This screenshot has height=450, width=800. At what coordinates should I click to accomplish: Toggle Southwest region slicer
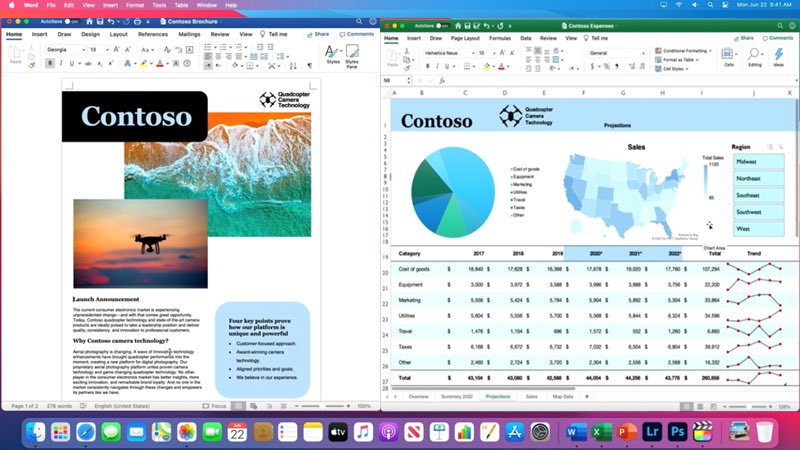(758, 212)
